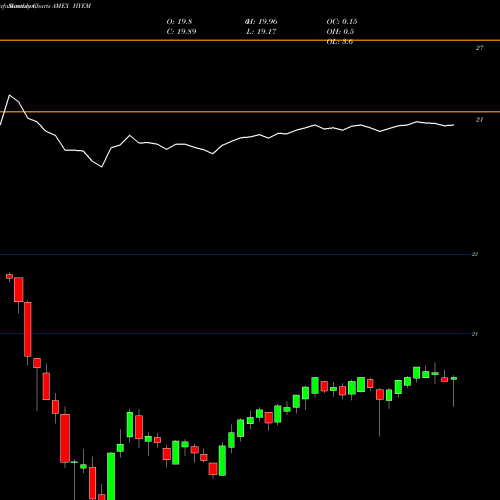Click the 22 price axis label
The image size is (500, 500).
coord(475,254)
